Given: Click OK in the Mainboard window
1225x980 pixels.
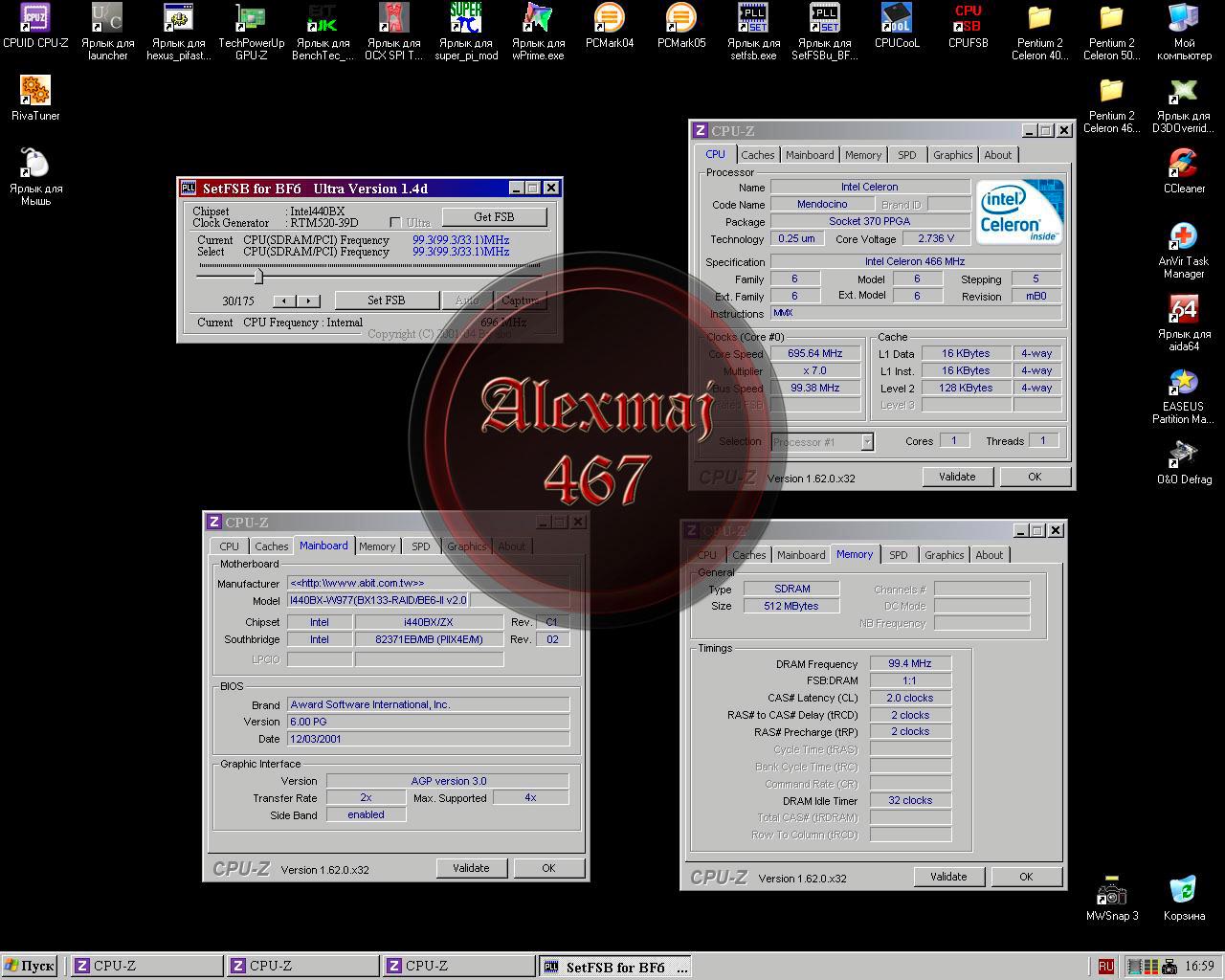Looking at the screenshot, I should [x=548, y=868].
